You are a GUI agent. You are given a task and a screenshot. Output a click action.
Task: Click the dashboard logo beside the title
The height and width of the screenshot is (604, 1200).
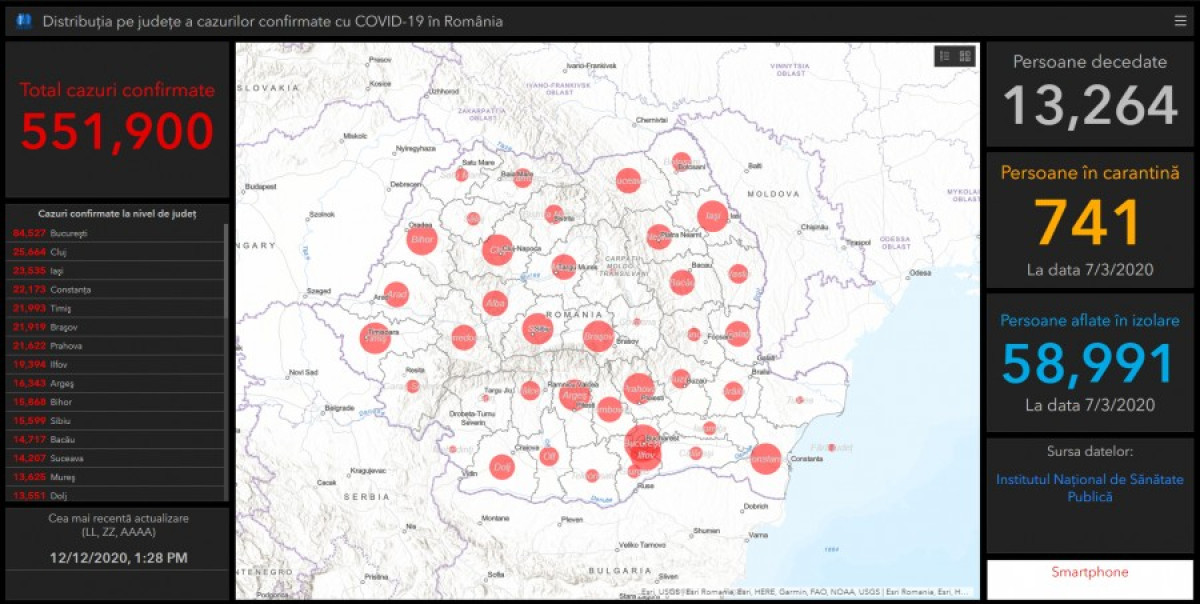[24, 21]
